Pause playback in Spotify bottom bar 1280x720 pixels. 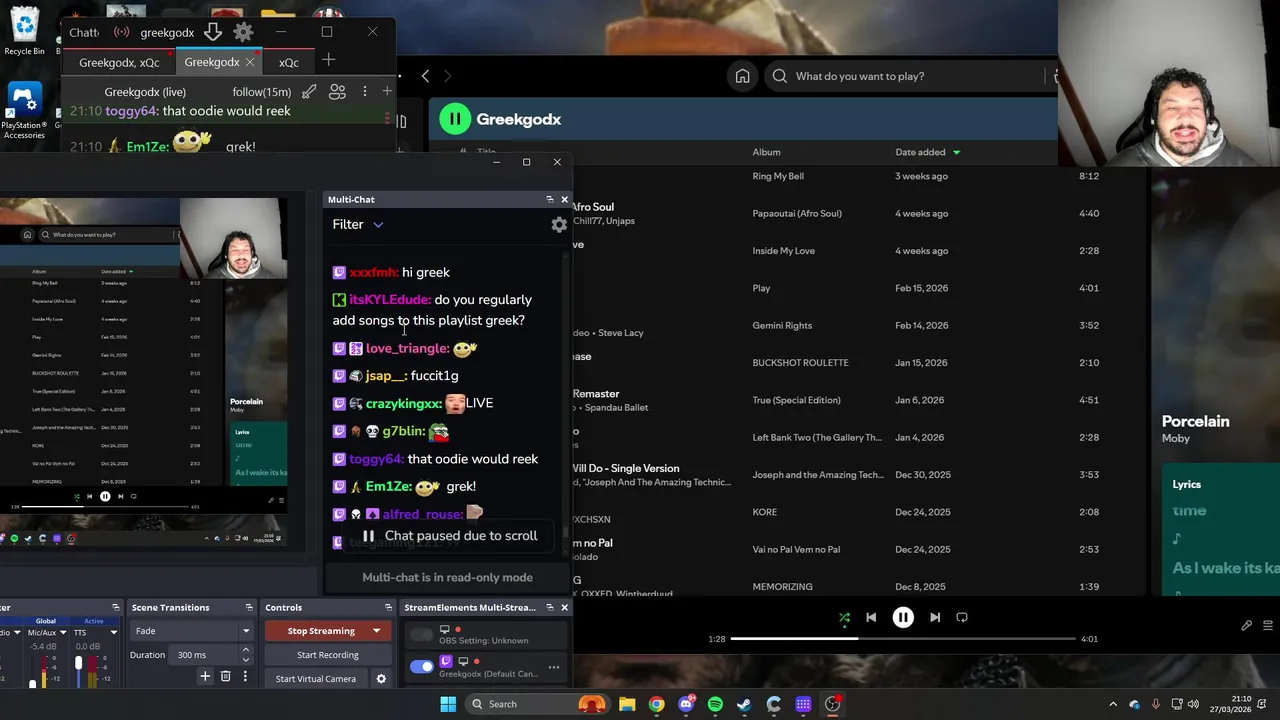click(903, 618)
